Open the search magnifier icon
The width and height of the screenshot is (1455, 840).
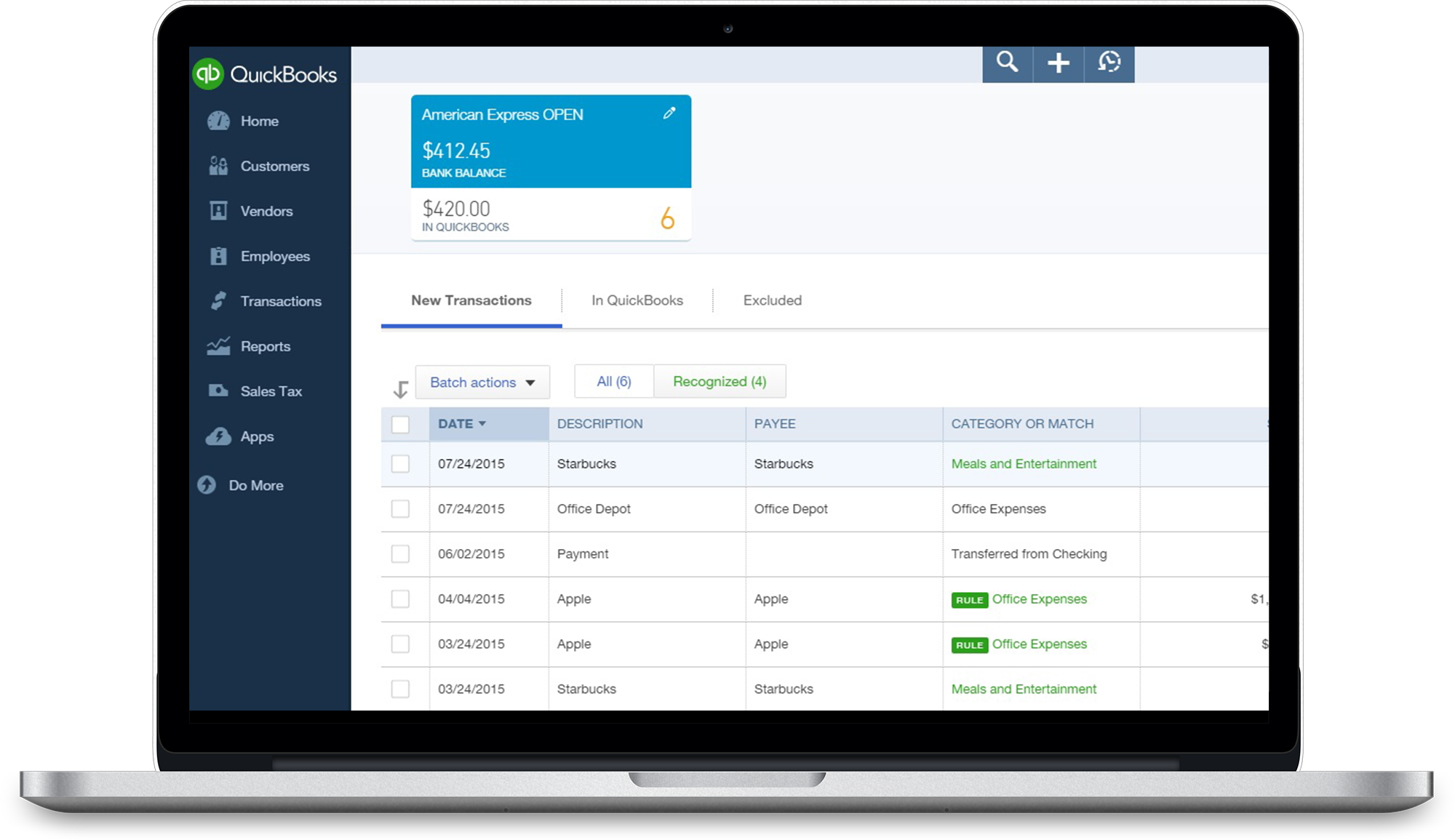(x=1007, y=63)
